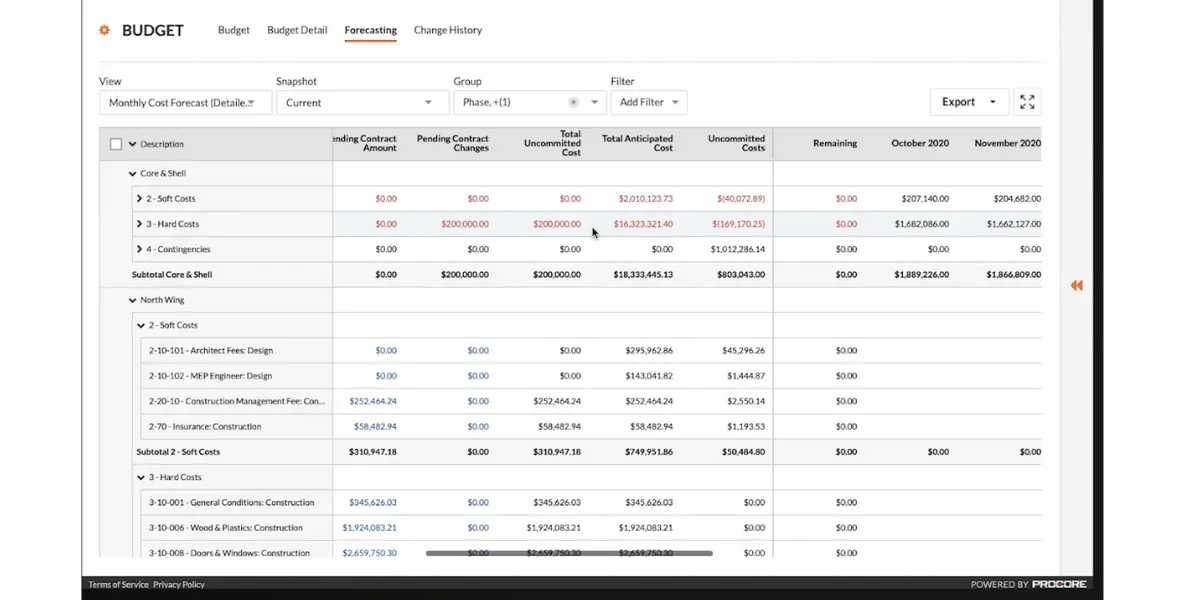Expand 2 - Soft Costs under Core & Shell

(139, 199)
